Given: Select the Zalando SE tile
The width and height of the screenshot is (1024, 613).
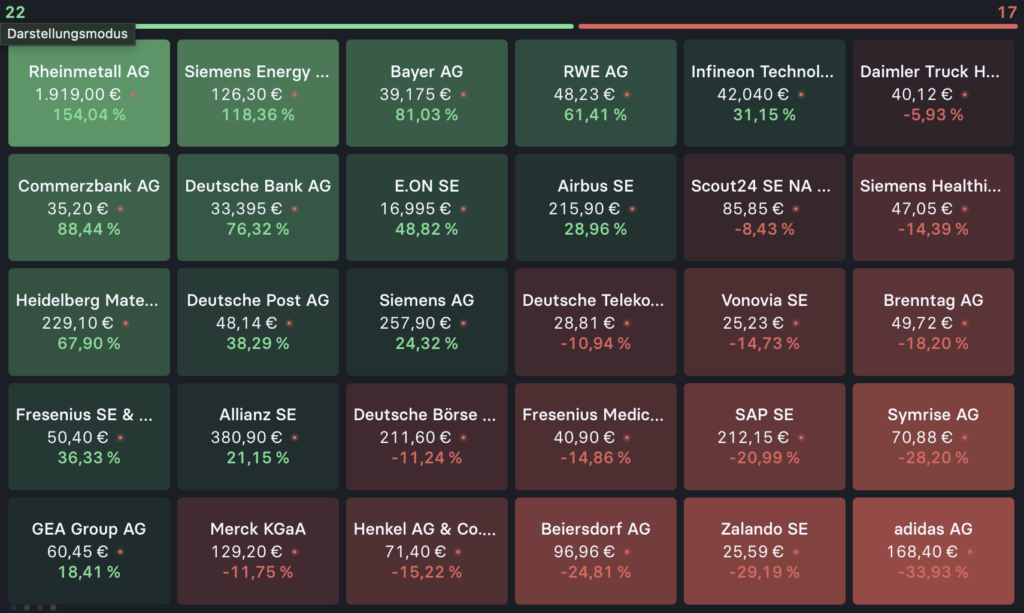Looking at the screenshot, I should point(764,551).
